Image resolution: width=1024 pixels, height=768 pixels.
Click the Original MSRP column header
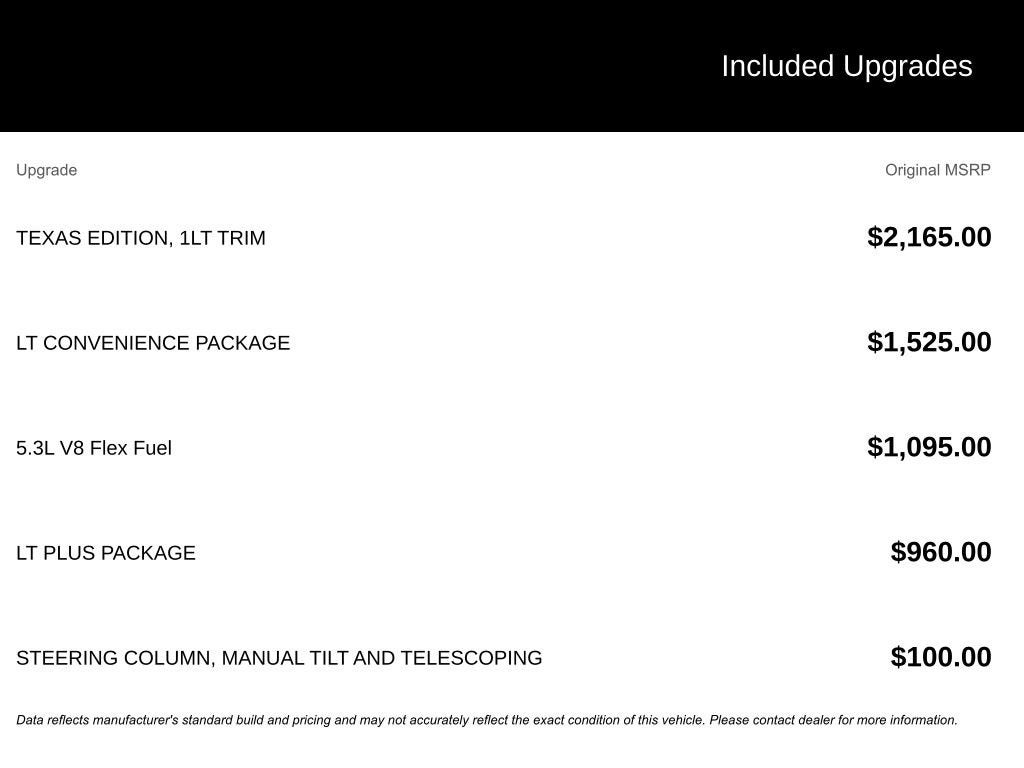(937, 170)
